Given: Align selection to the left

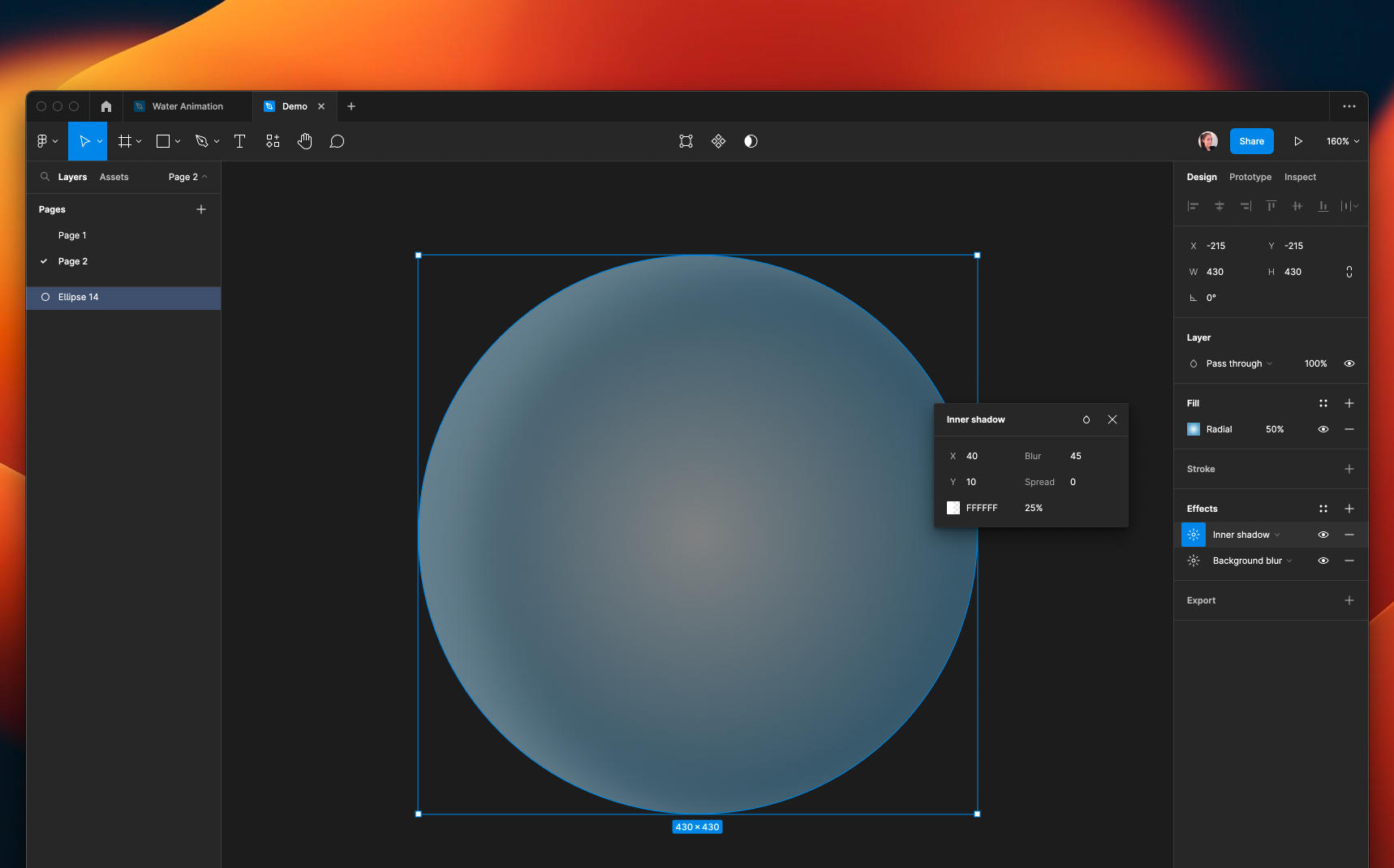Looking at the screenshot, I should pos(1193,206).
